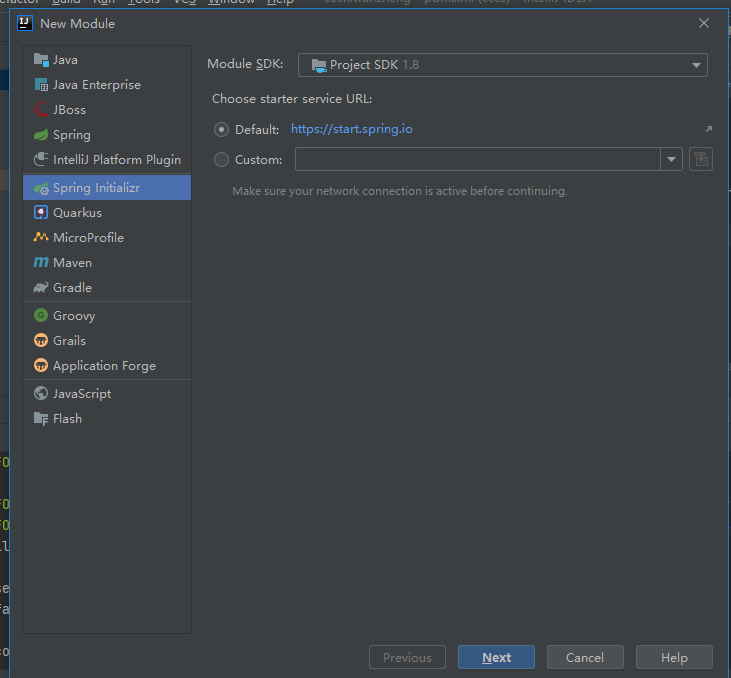The height and width of the screenshot is (678, 731).
Task: Select 'JavaScript' entry text
Action: [x=82, y=394]
